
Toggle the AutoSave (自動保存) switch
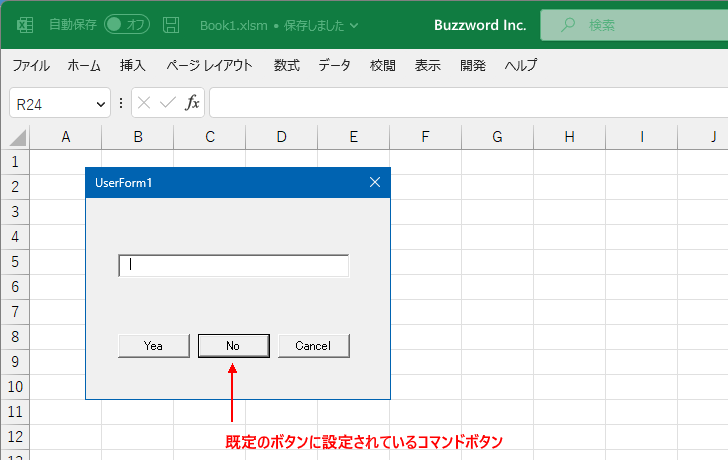[127, 25]
